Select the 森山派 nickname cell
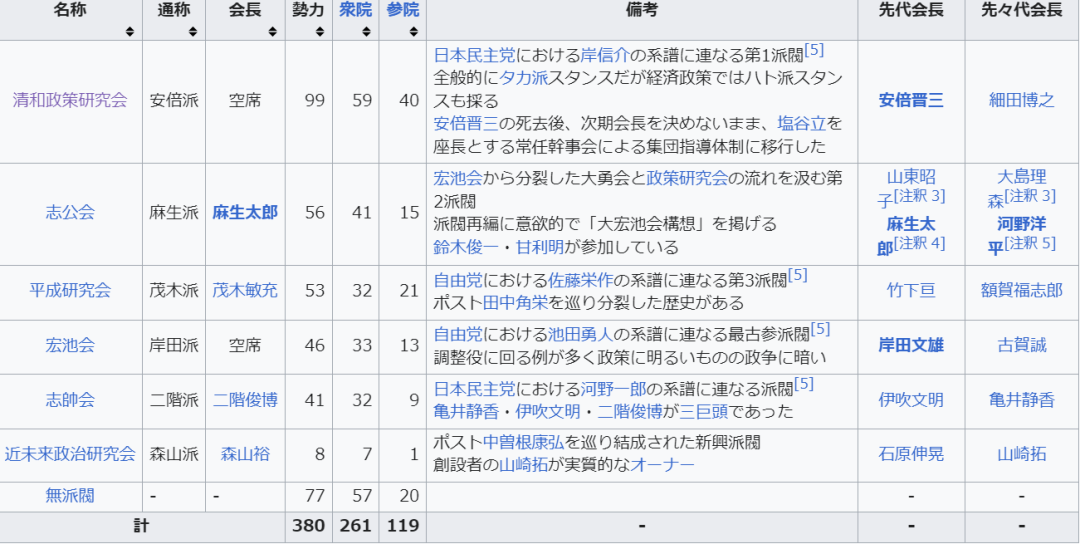This screenshot has height=544, width=1080. coord(174,456)
